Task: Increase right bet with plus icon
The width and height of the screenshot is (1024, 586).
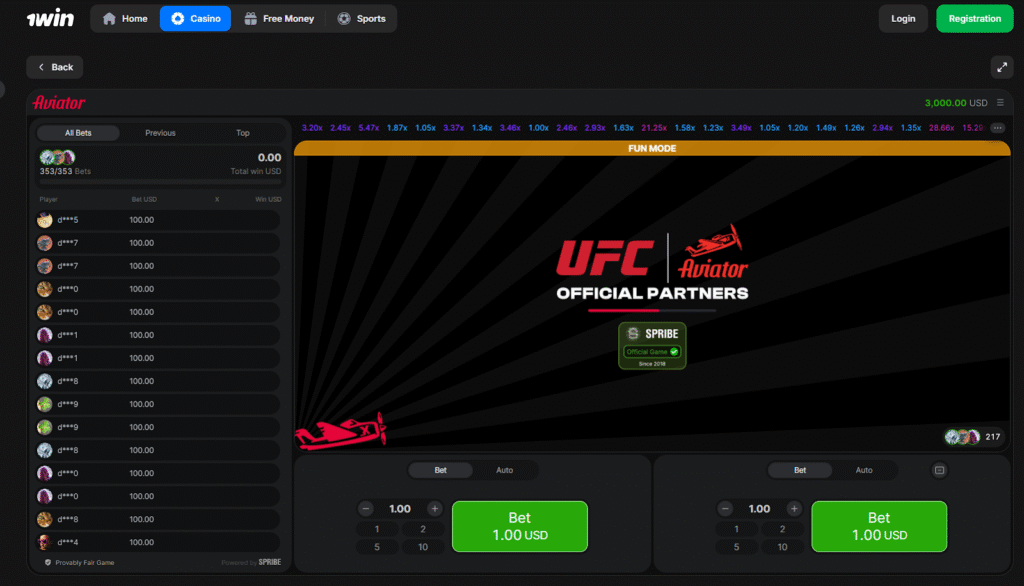Action: 793,509
